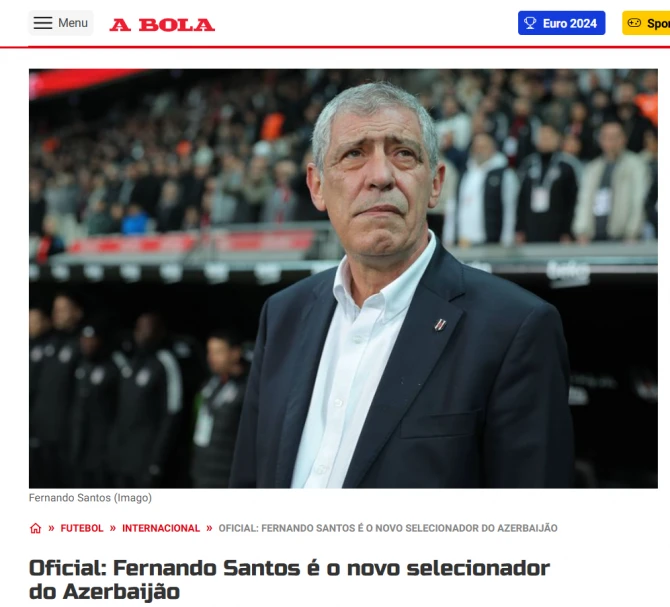Click the article headline about Azerbaijão
The image size is (670, 607).
click(x=289, y=580)
